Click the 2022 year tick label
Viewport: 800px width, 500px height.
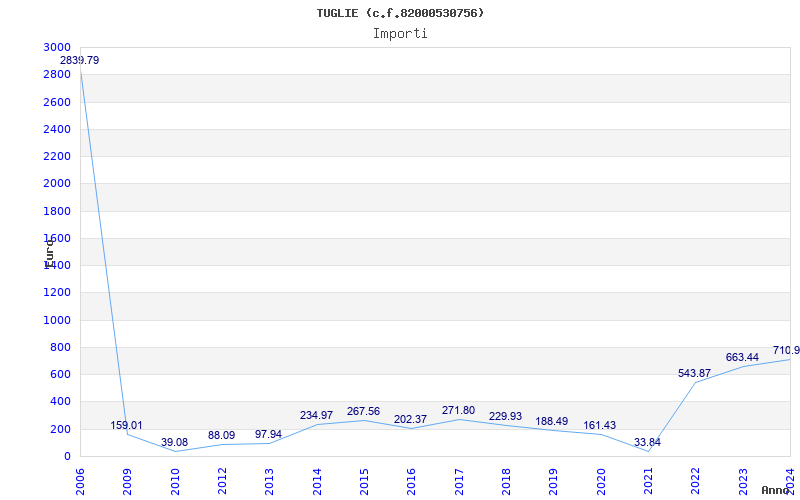tap(695, 479)
